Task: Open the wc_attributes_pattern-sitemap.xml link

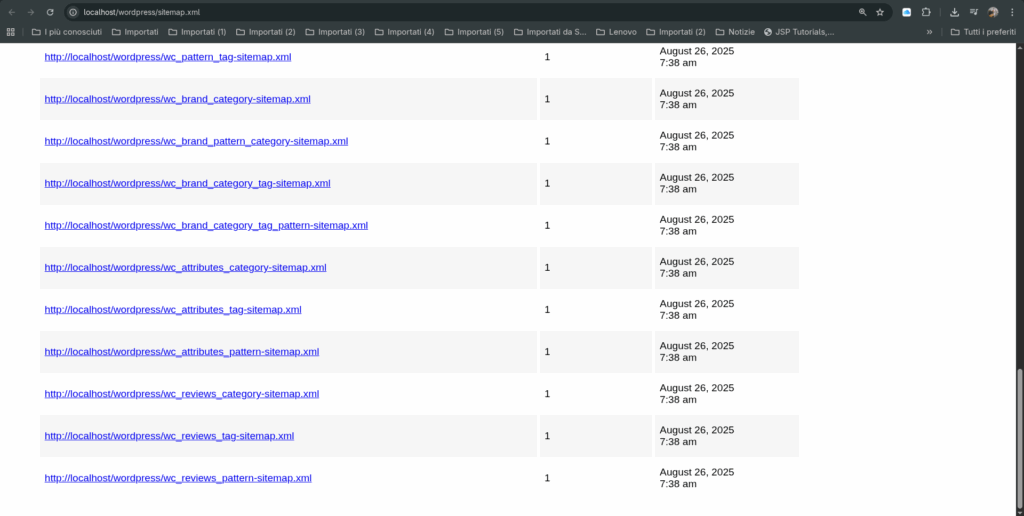Action: (x=182, y=352)
